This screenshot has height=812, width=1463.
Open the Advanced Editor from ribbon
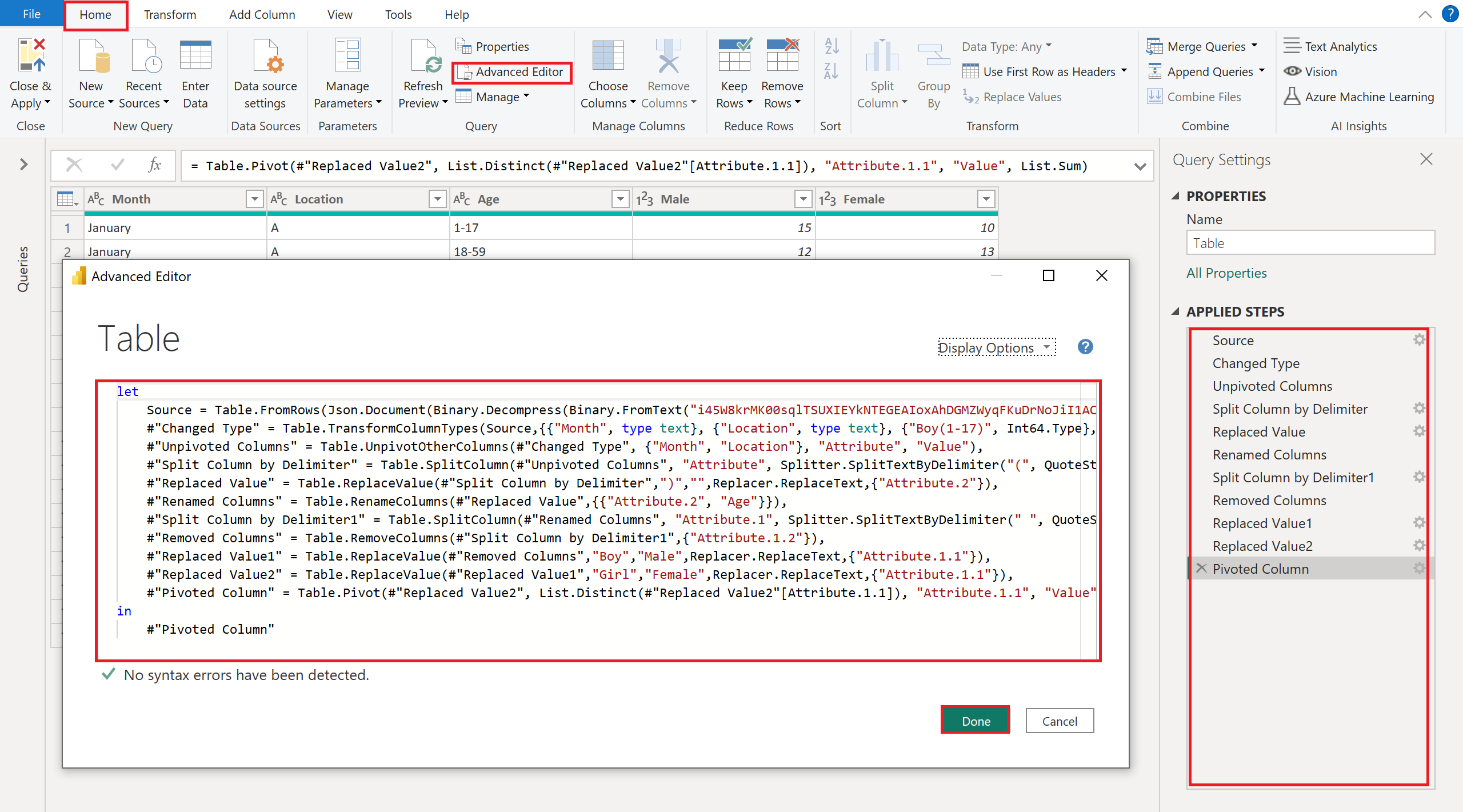pyautogui.click(x=512, y=72)
